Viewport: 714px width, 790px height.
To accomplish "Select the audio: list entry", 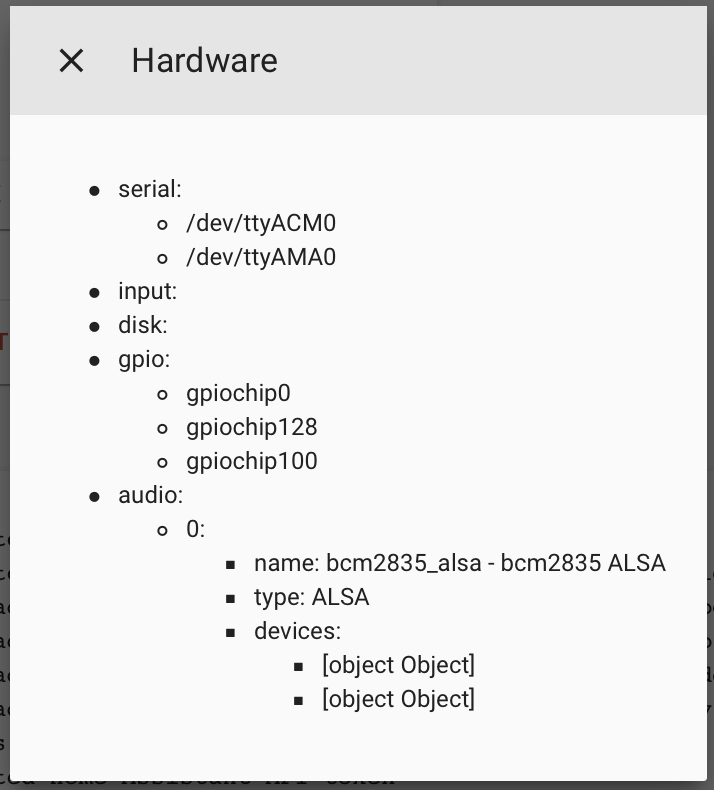I will pos(151,495).
